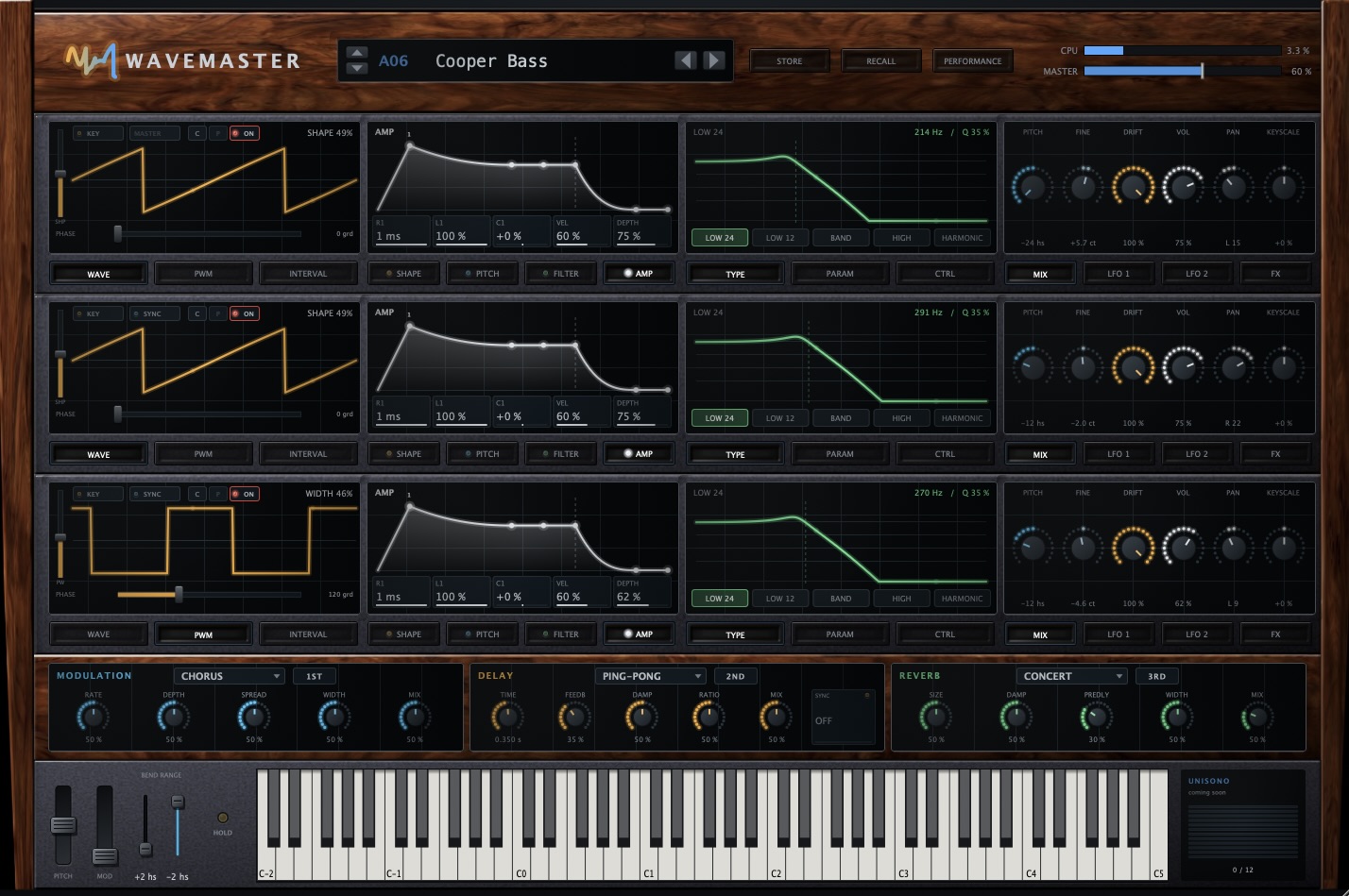
Task: Open the PING-PONG delay type dropdown
Action: [650, 676]
